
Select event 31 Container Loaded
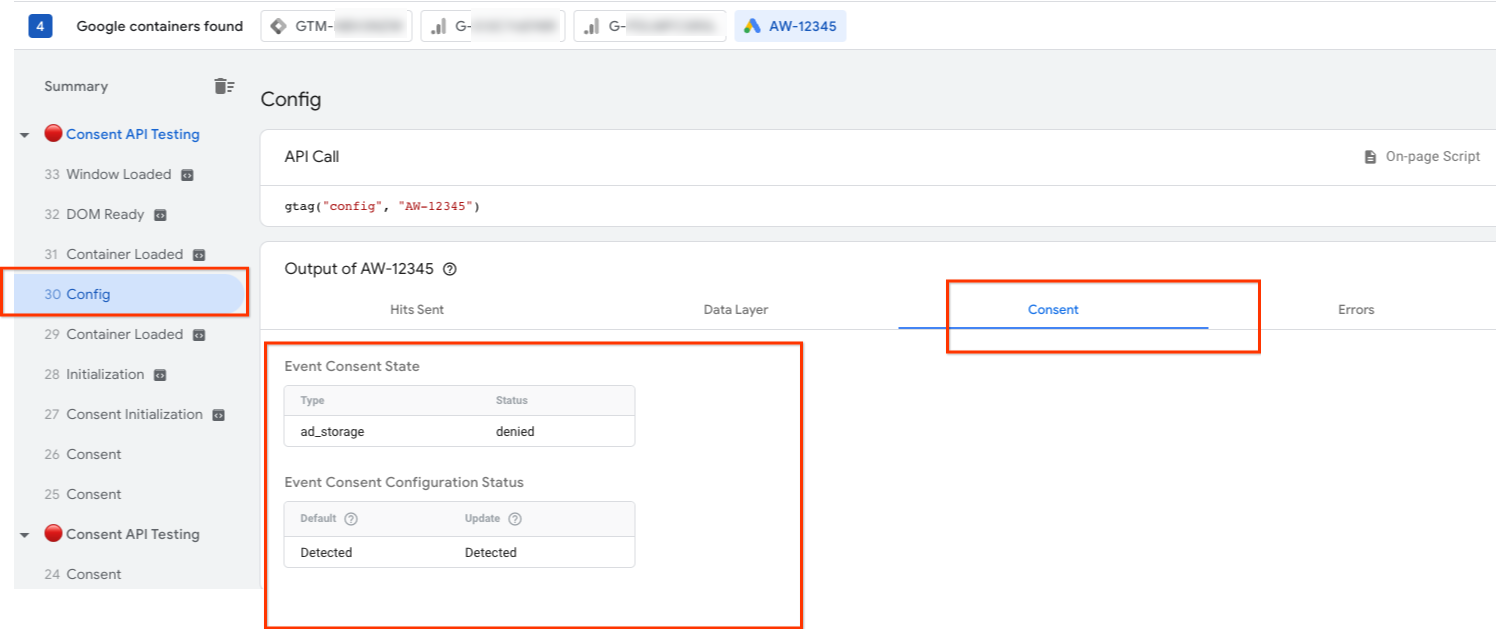point(124,254)
